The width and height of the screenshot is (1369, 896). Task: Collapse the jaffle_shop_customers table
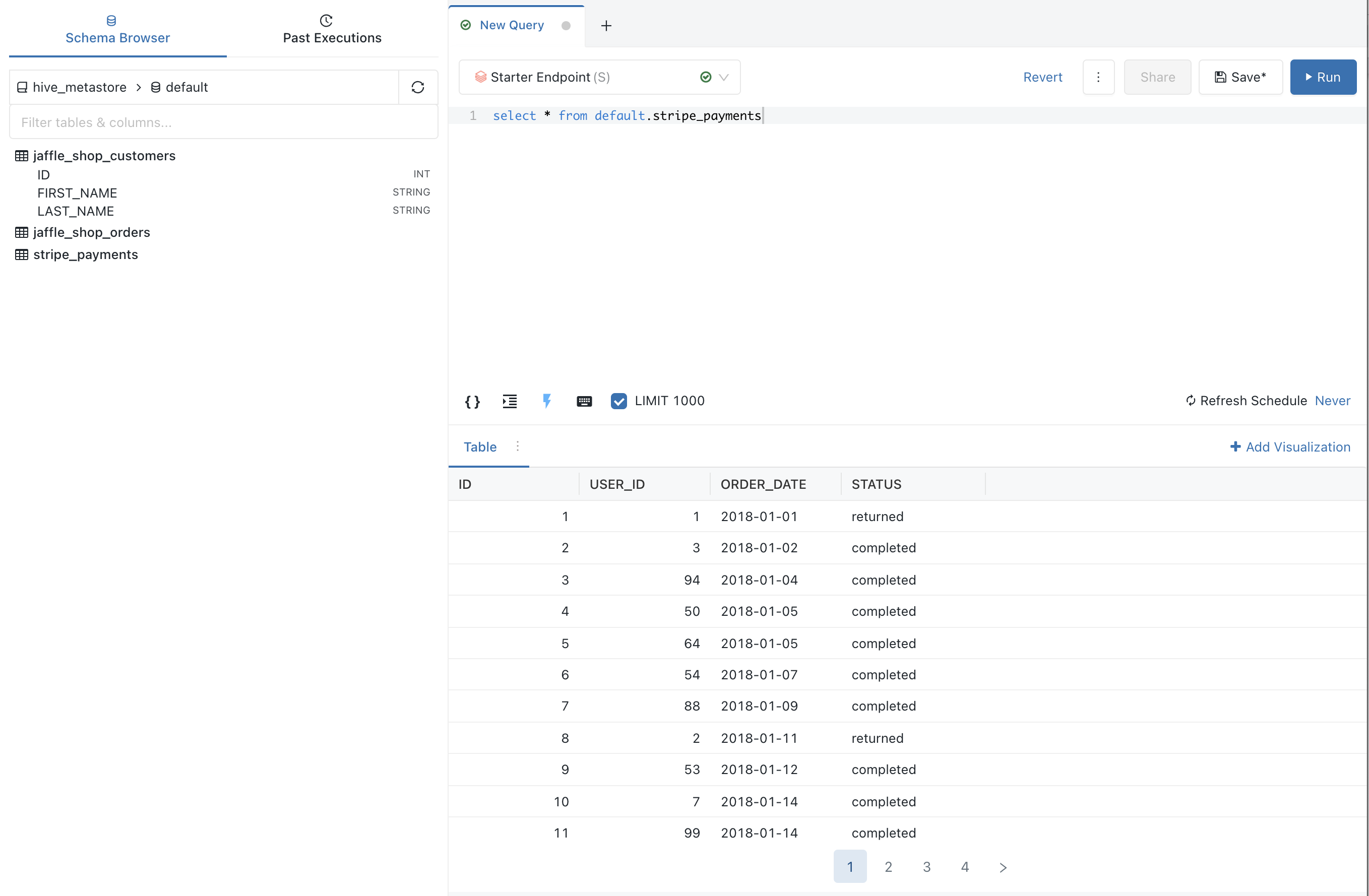104,156
